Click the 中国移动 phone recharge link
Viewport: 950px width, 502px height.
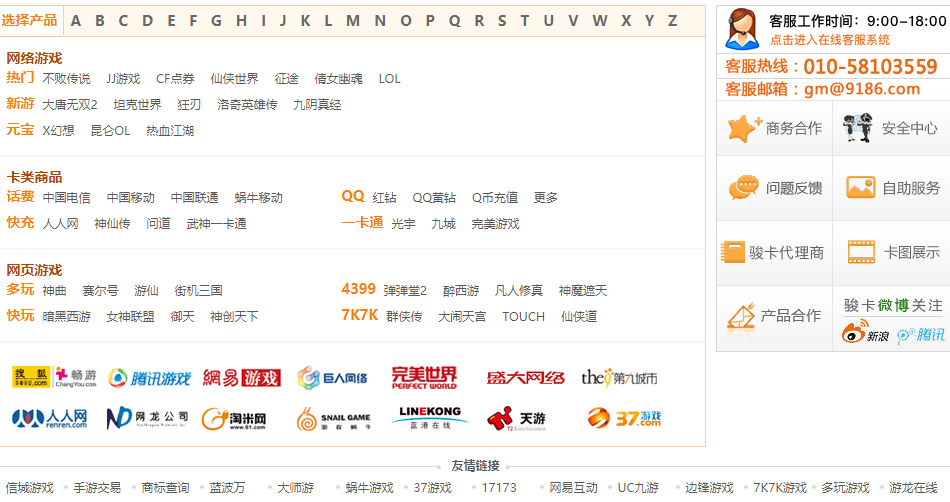130,197
